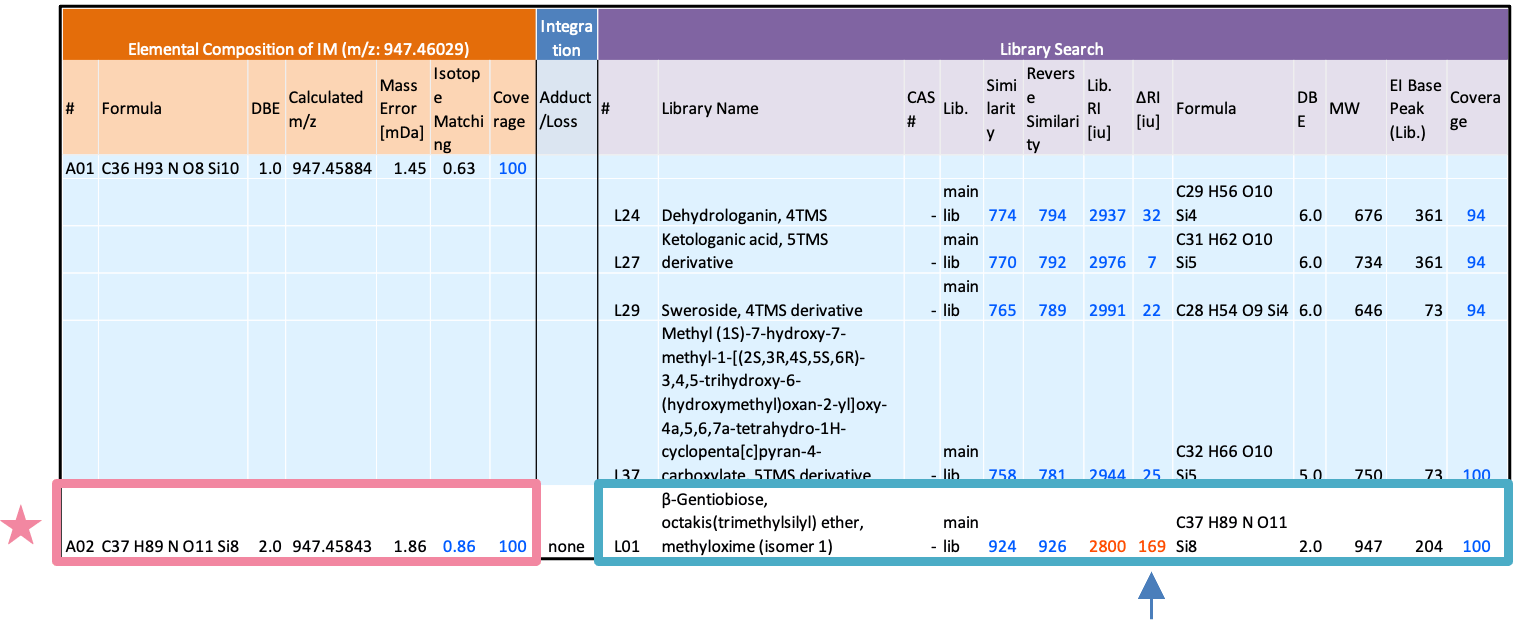Select the Library Search section header
Screen dimensions: 1516x623
(x=1051, y=48)
